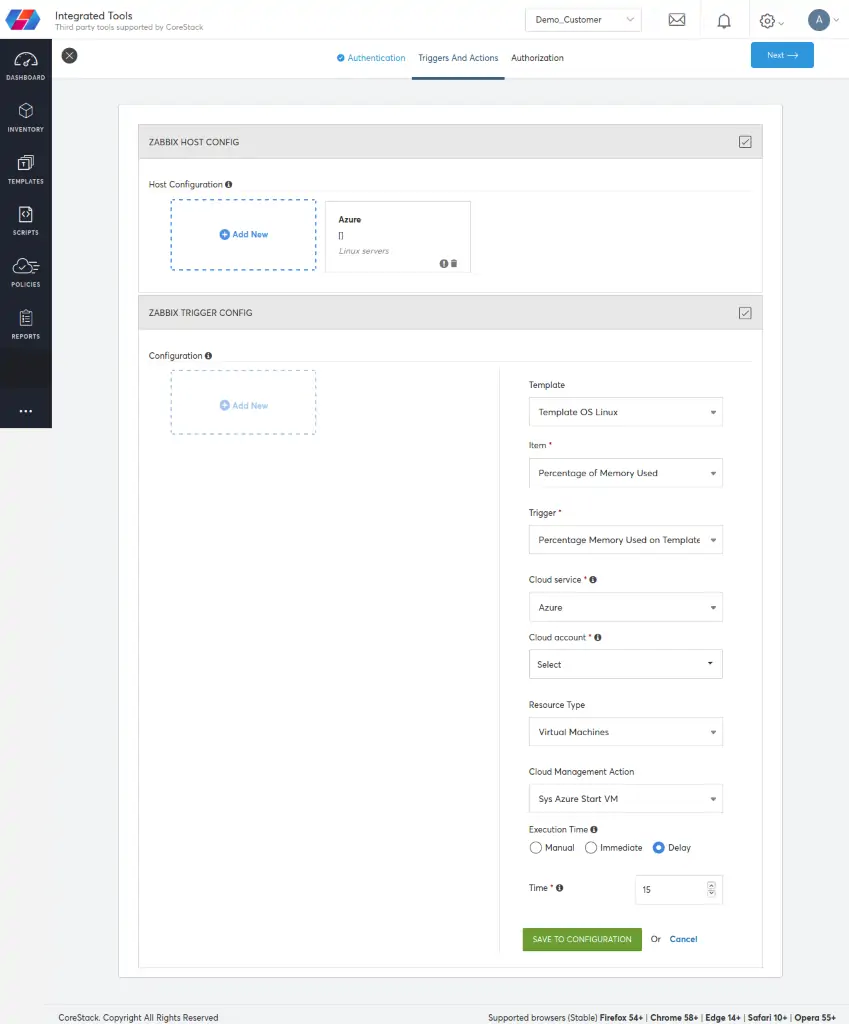Select the Manual execution radio button
849x1024 pixels.
[x=536, y=848]
